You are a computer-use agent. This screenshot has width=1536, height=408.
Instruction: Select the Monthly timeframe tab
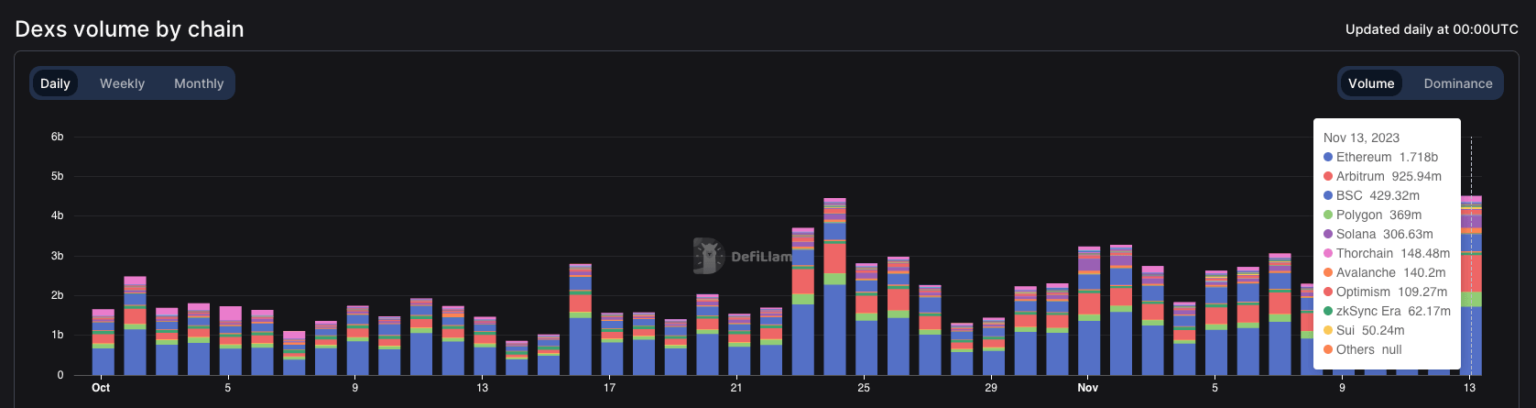click(198, 83)
